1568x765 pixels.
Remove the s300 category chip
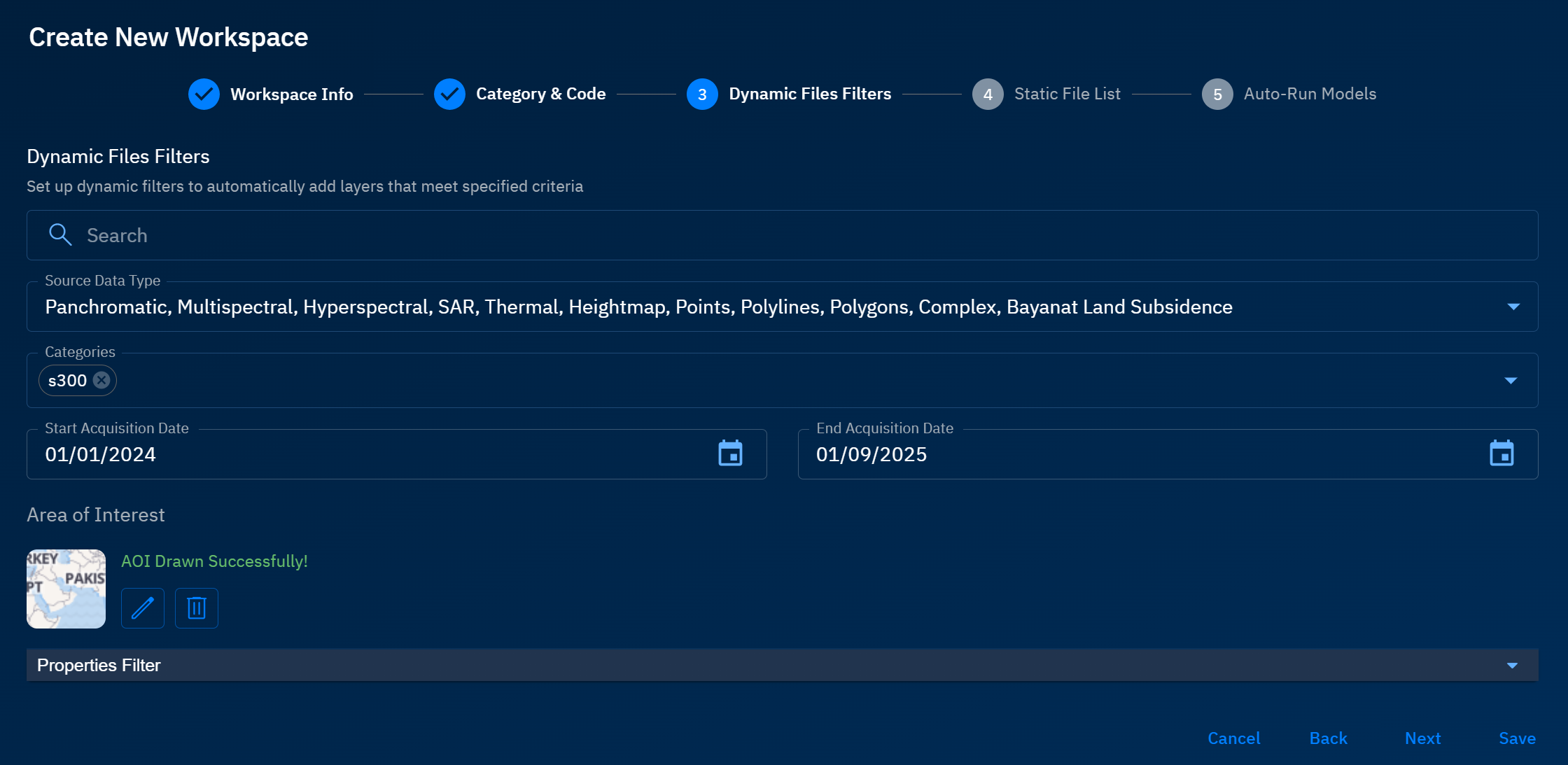click(x=101, y=380)
